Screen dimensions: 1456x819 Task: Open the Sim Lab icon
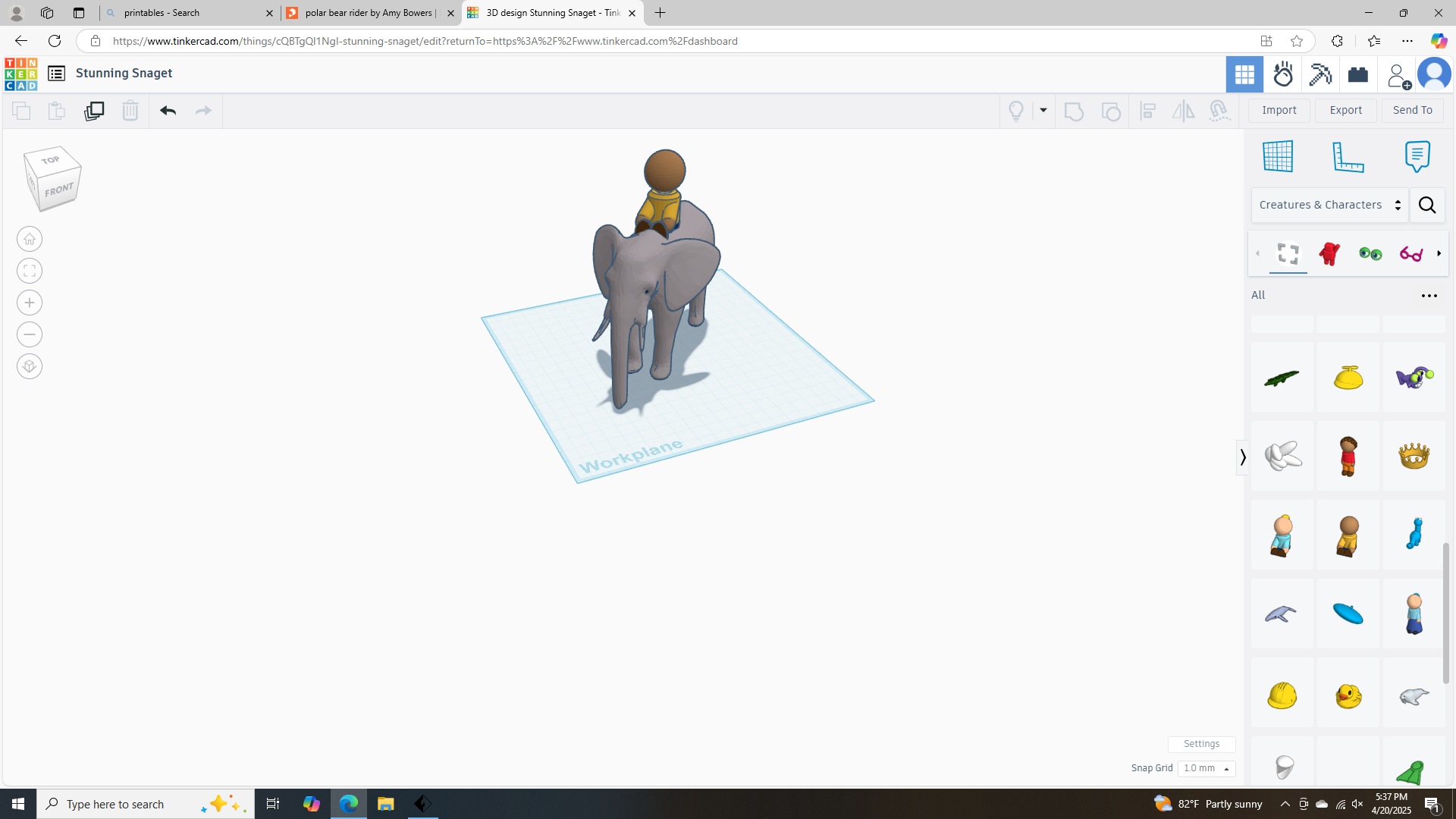pyautogui.click(x=1283, y=74)
